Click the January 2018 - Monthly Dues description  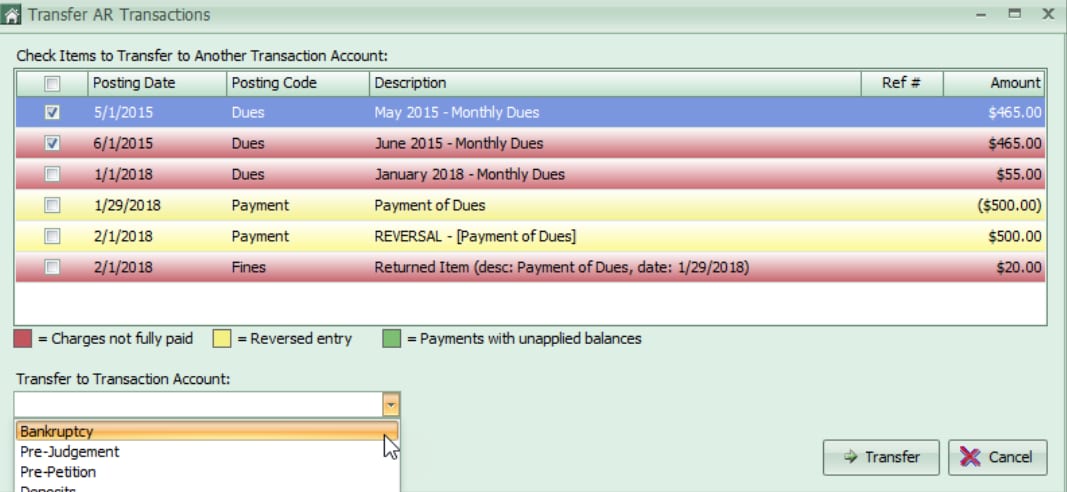point(470,174)
